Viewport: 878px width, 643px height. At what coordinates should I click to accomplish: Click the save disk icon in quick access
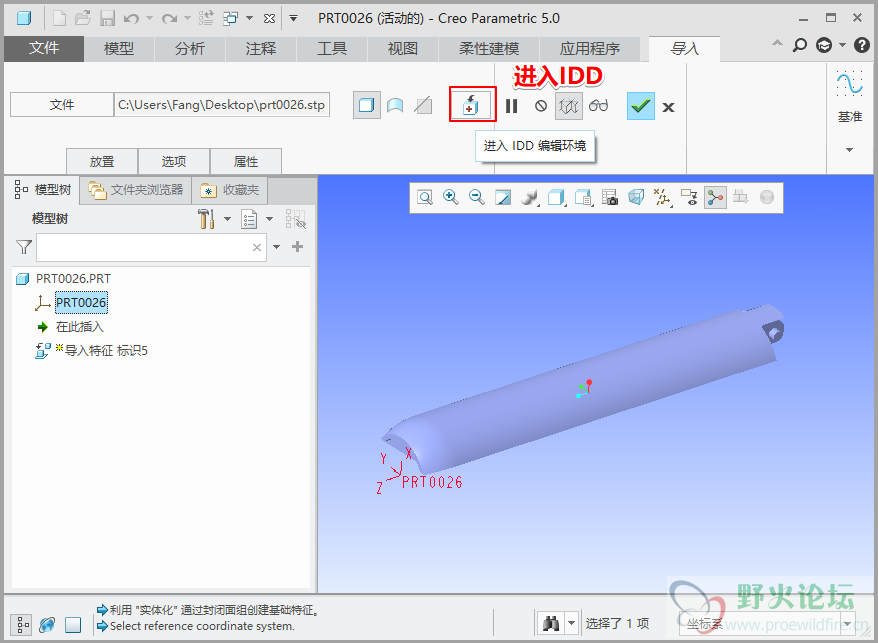108,18
